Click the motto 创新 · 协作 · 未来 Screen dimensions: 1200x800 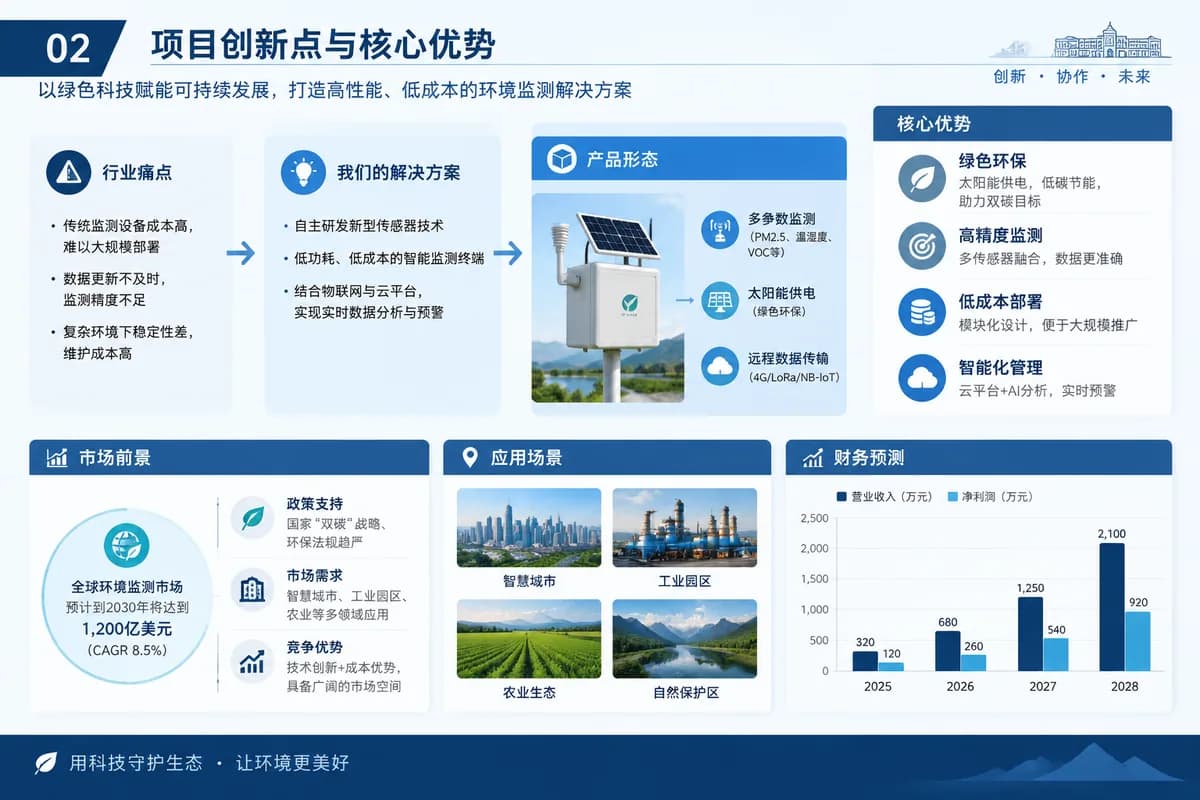click(1071, 76)
